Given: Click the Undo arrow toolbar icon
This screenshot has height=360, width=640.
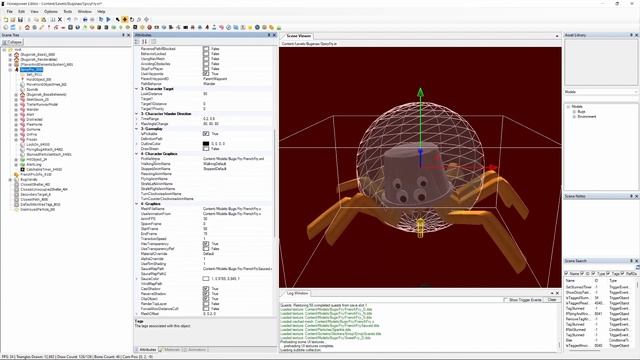Looking at the screenshot, I should [x=69, y=20].
